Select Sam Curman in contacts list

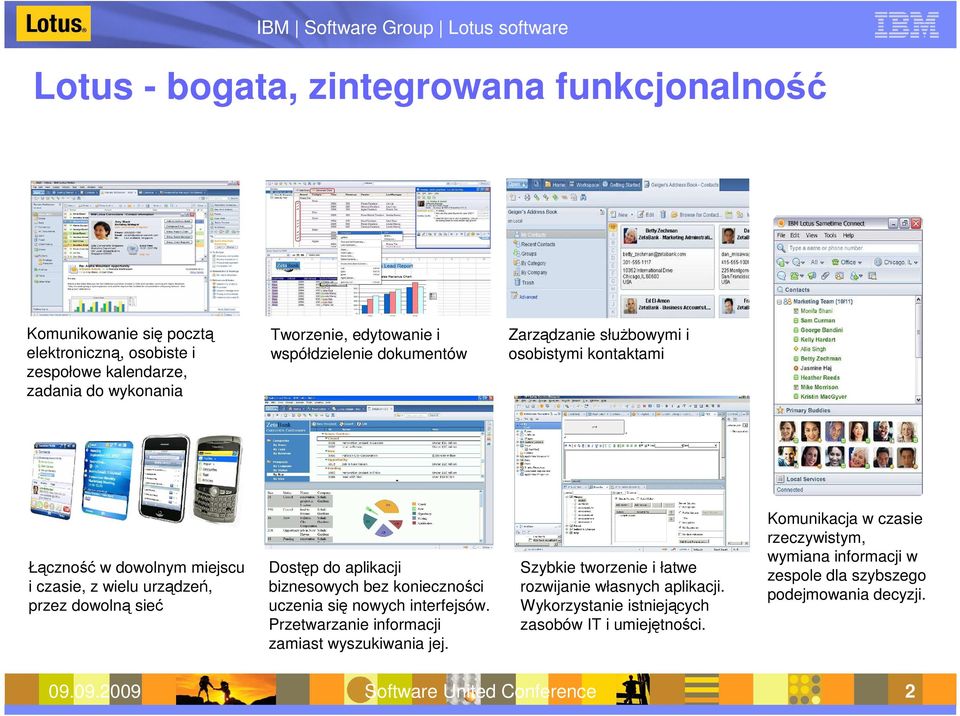tap(817, 320)
